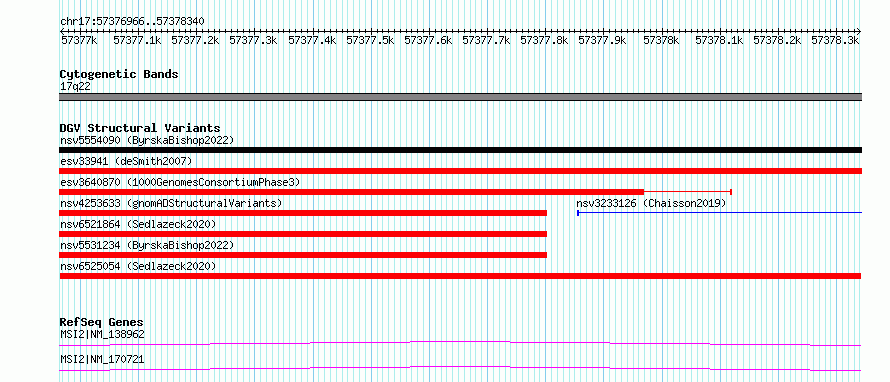Viewport: 890px width, 382px height.
Task: Click the 57377k ruler tick label
Action: point(79,40)
